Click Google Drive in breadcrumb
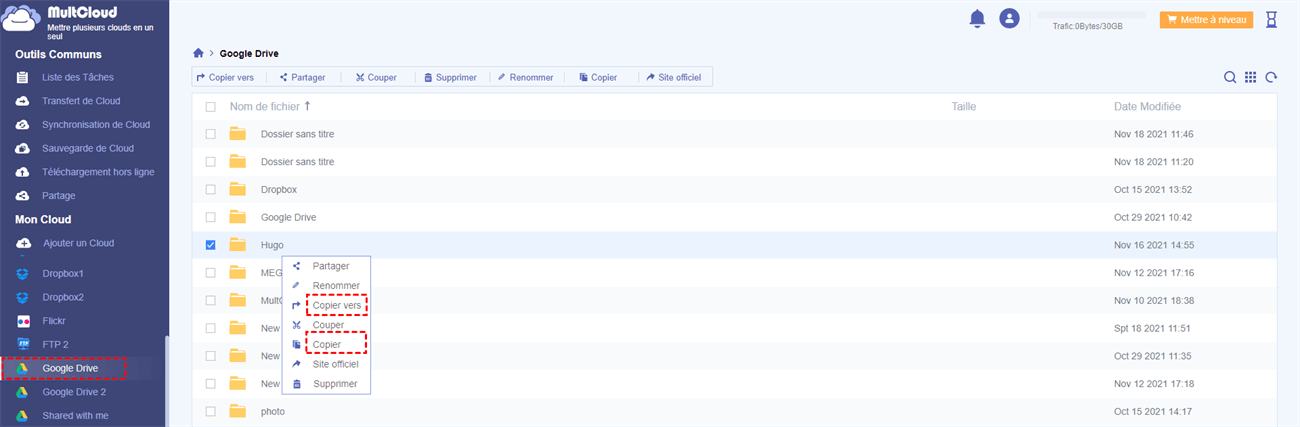 point(249,53)
